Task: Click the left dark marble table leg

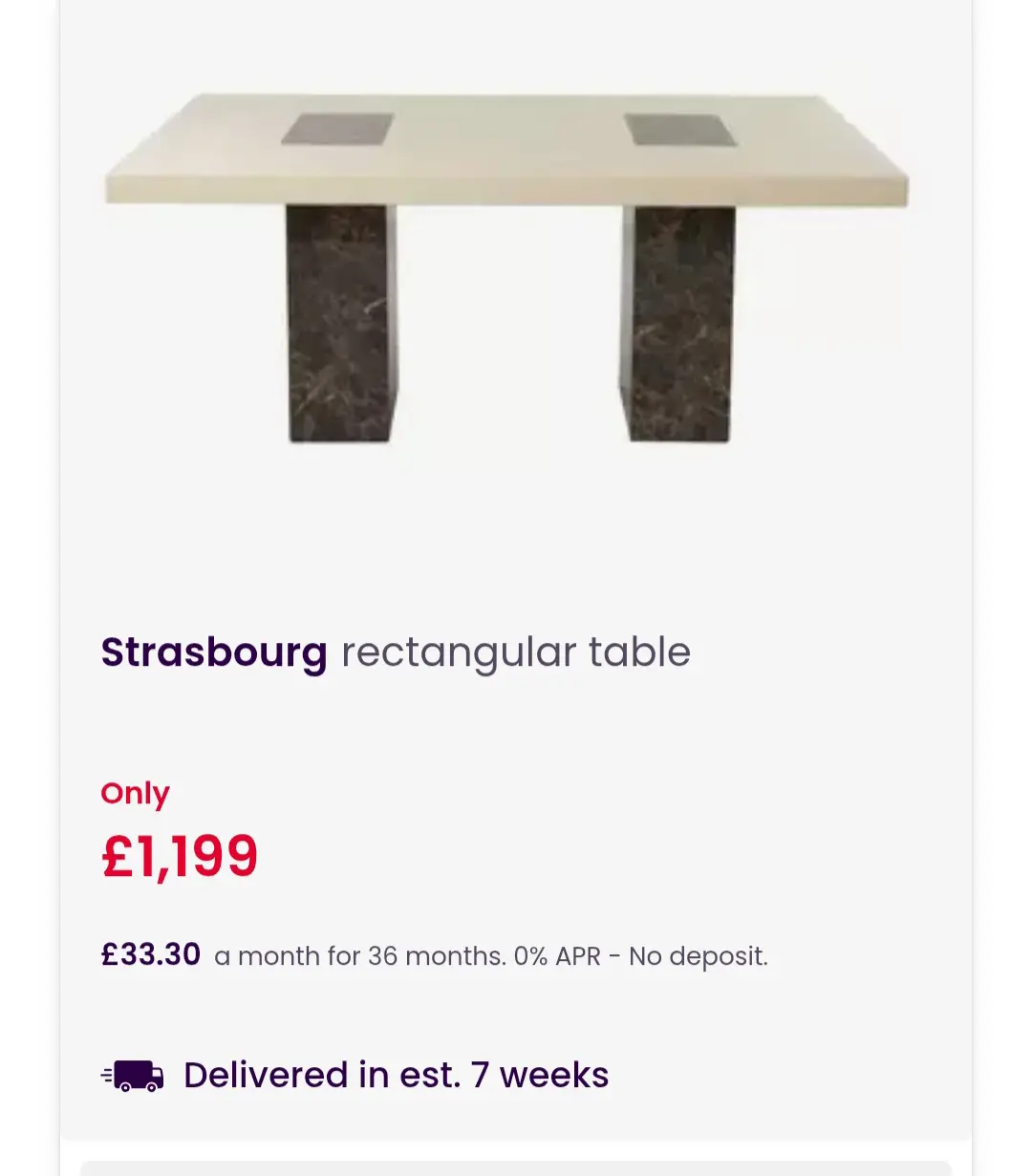Action: (x=341, y=323)
